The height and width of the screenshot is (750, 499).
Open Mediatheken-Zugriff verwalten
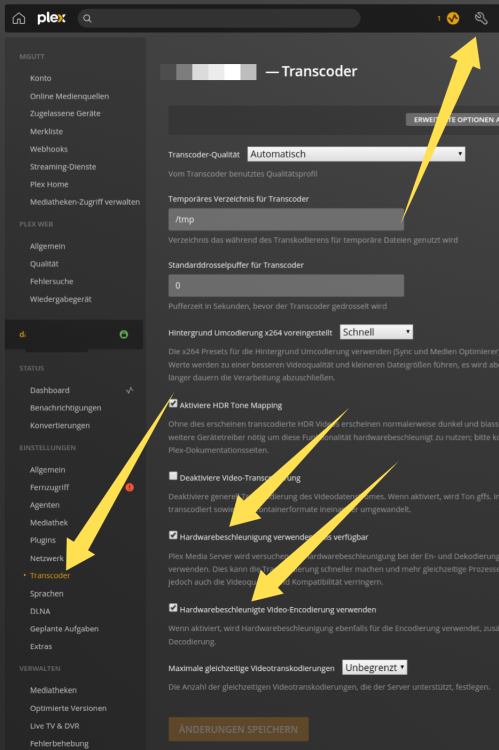coord(85,202)
